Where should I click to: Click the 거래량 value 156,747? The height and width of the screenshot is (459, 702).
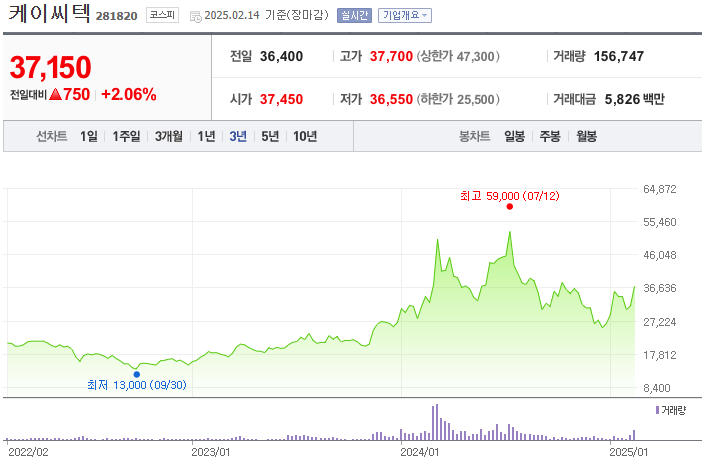(619, 56)
